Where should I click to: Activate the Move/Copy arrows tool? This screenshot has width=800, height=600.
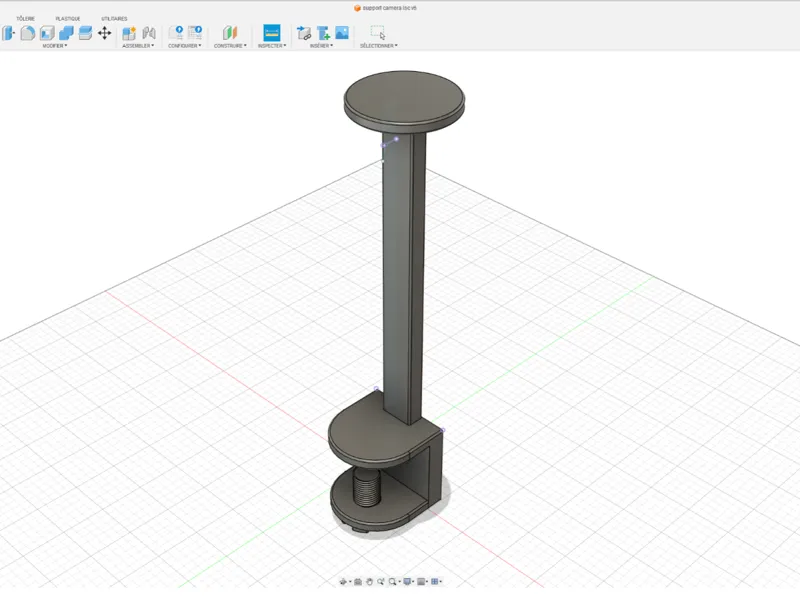coord(105,33)
